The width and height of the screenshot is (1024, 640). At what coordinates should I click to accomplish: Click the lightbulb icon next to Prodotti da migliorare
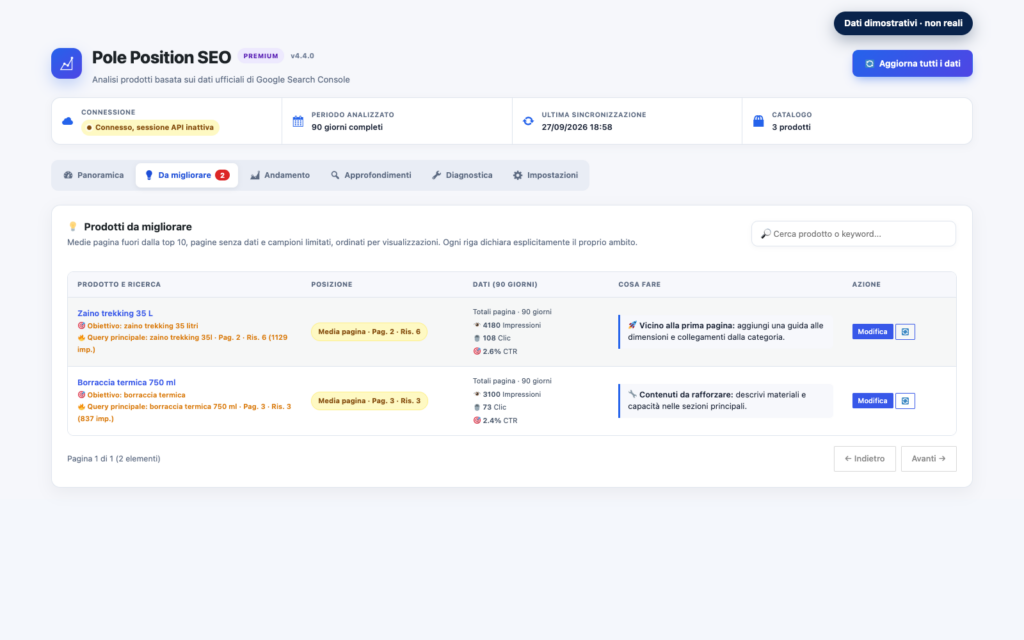point(72,227)
